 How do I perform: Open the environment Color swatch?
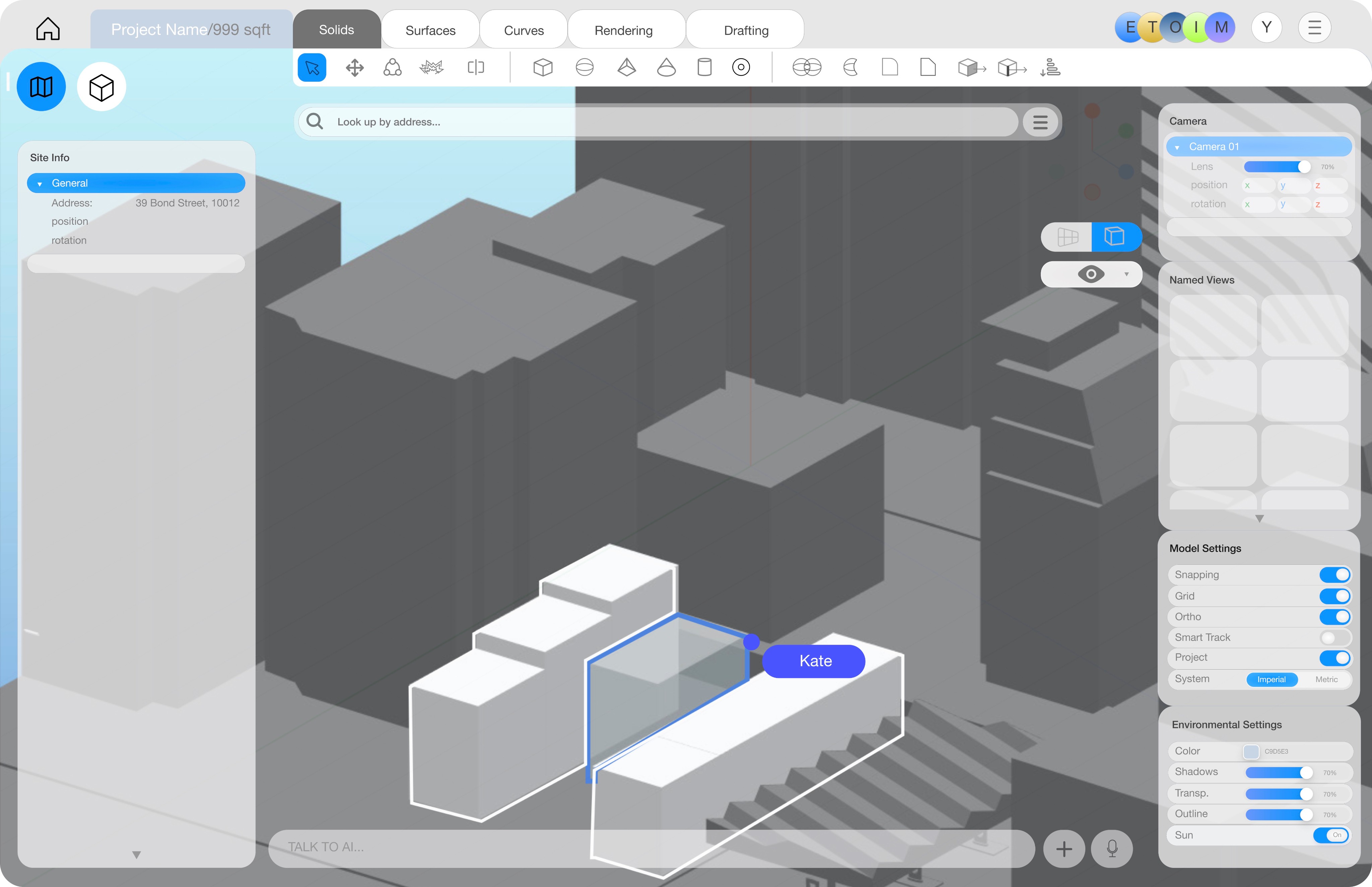click(1250, 752)
